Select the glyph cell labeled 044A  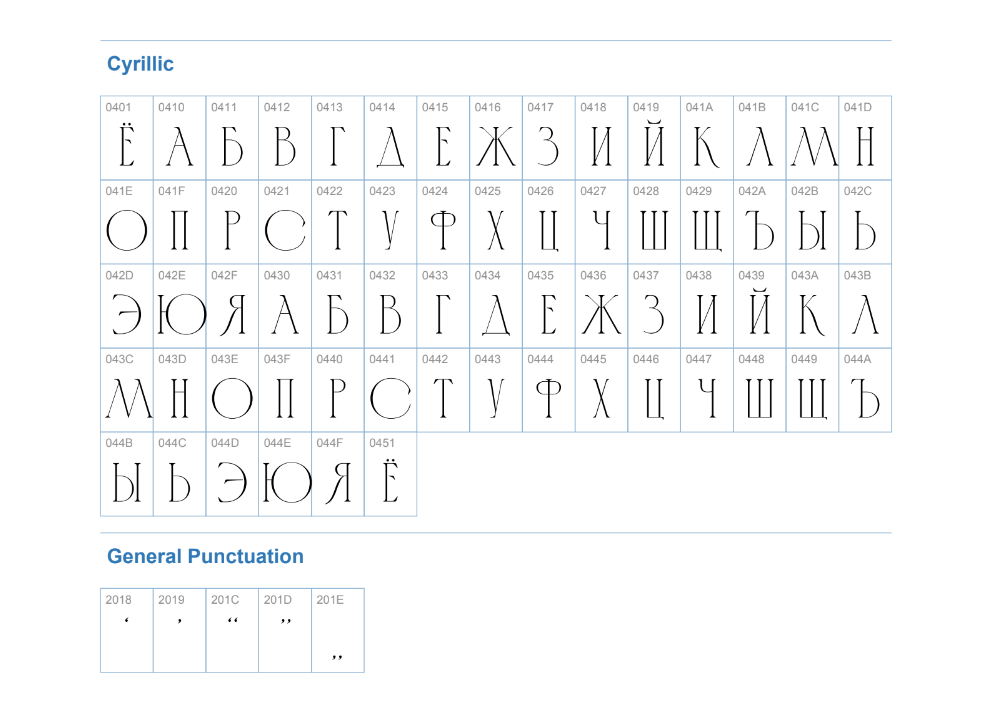pos(865,391)
